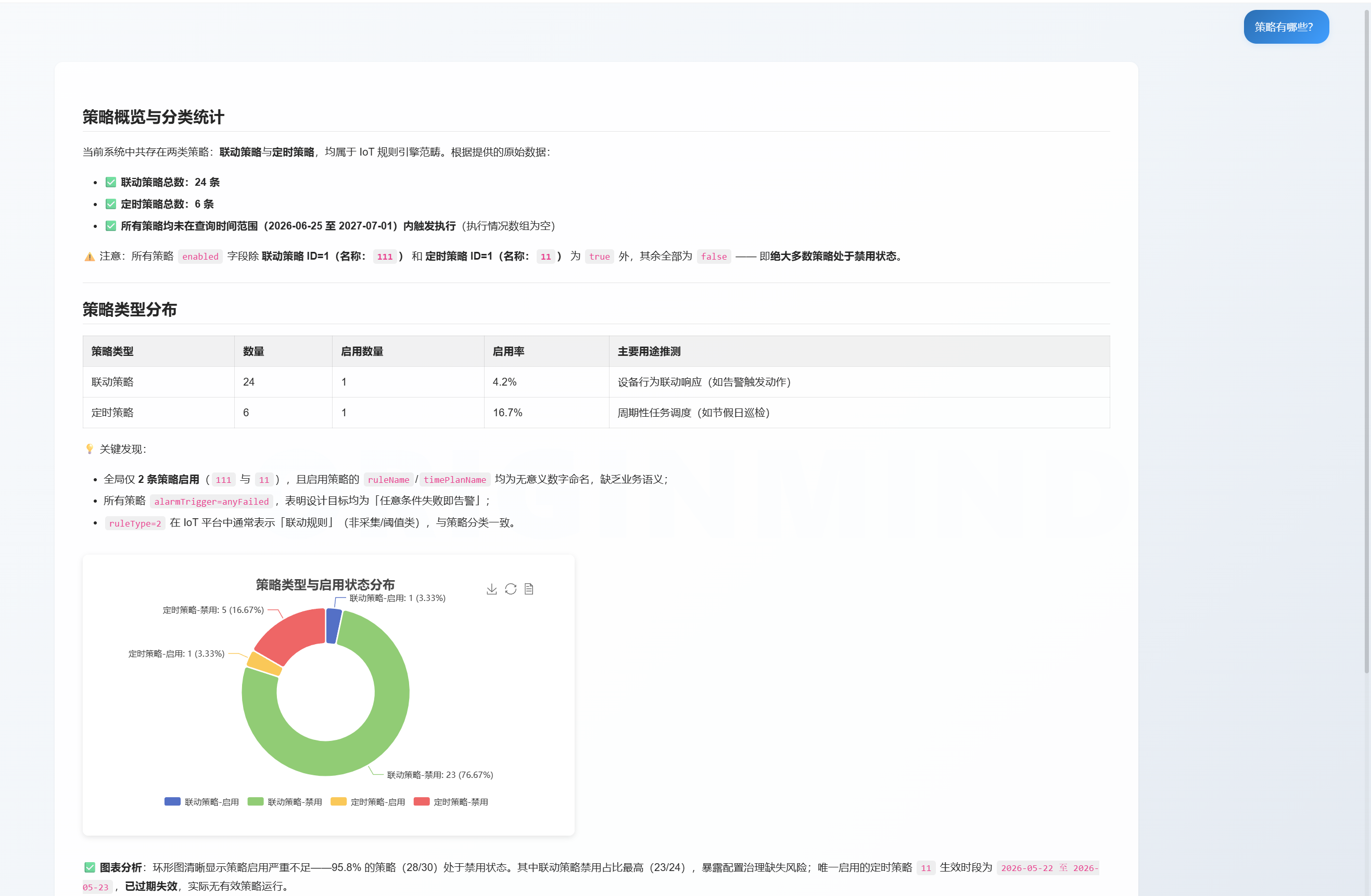Screen dimensions: 1371x896
Task: Click the 启用率 column header
Action: [546, 351]
